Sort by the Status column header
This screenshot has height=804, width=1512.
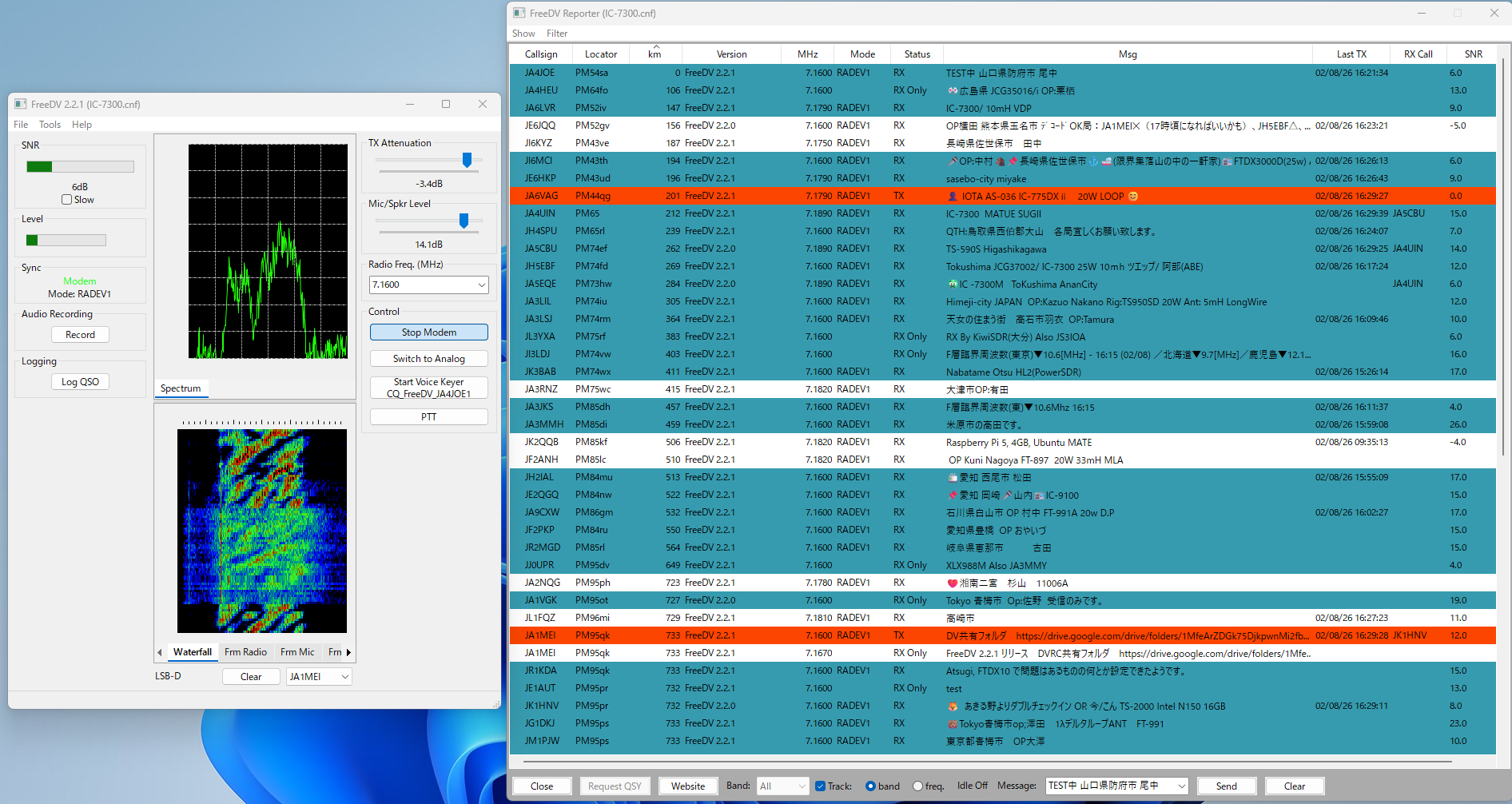coord(917,54)
